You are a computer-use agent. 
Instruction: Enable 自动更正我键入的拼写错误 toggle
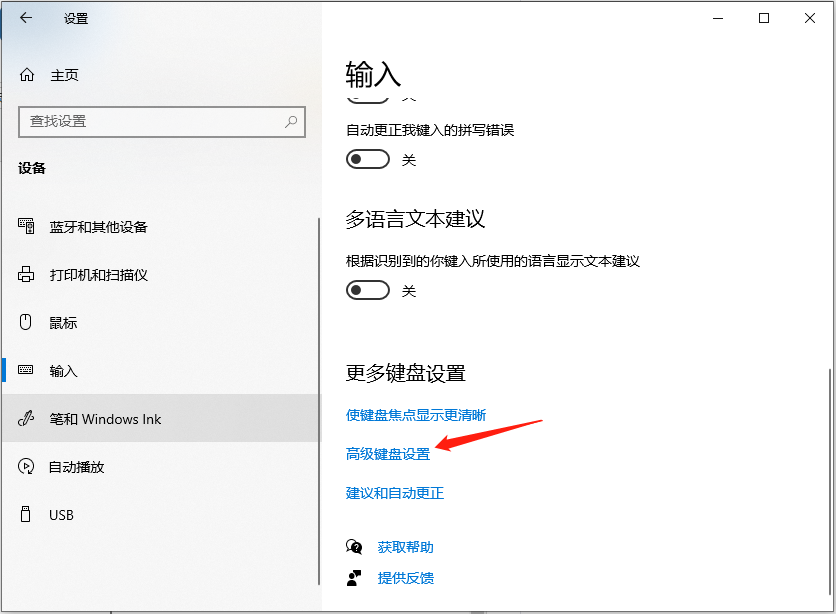click(x=367, y=159)
